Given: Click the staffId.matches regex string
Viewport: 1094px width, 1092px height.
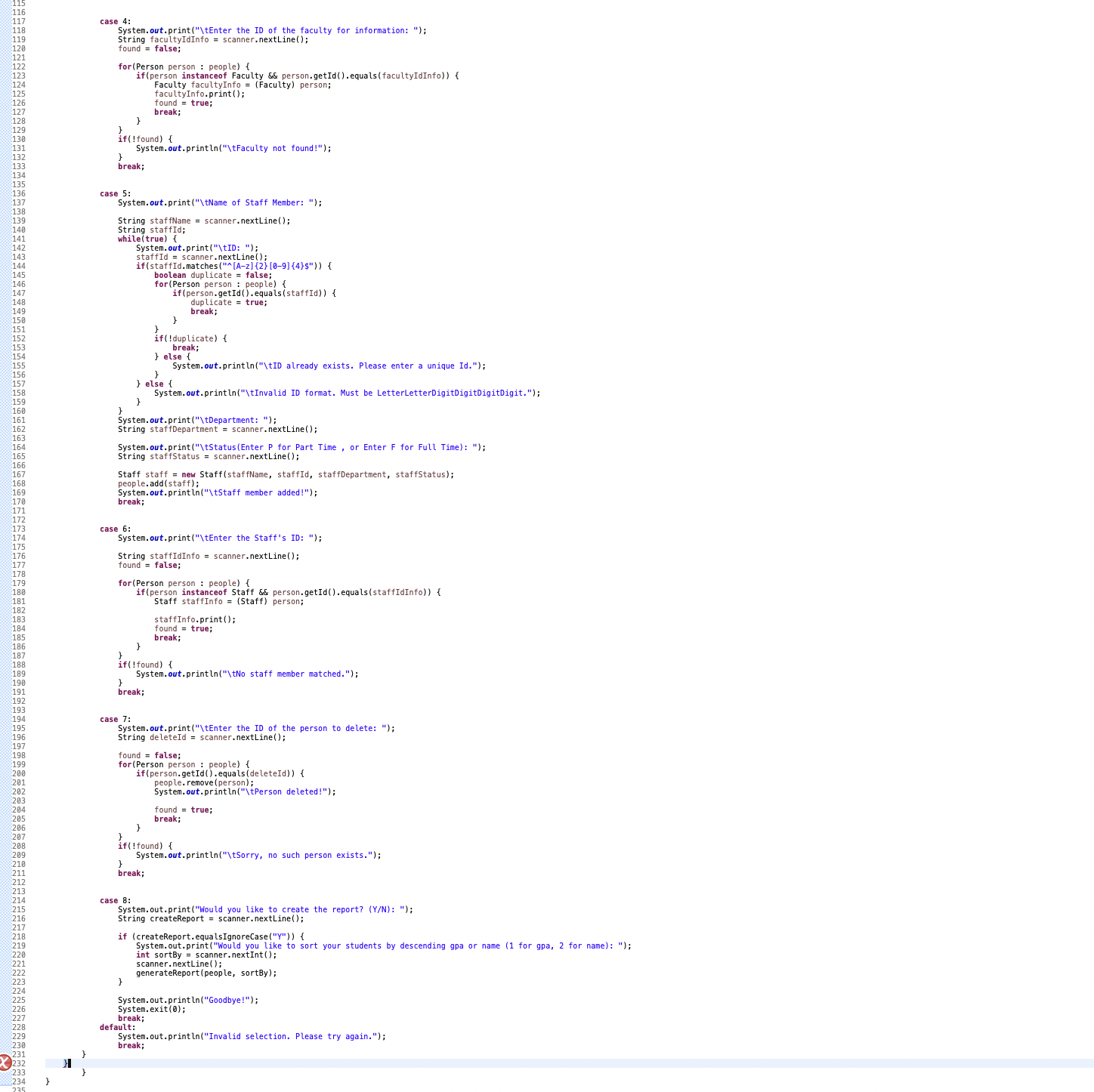Looking at the screenshot, I should [x=264, y=266].
